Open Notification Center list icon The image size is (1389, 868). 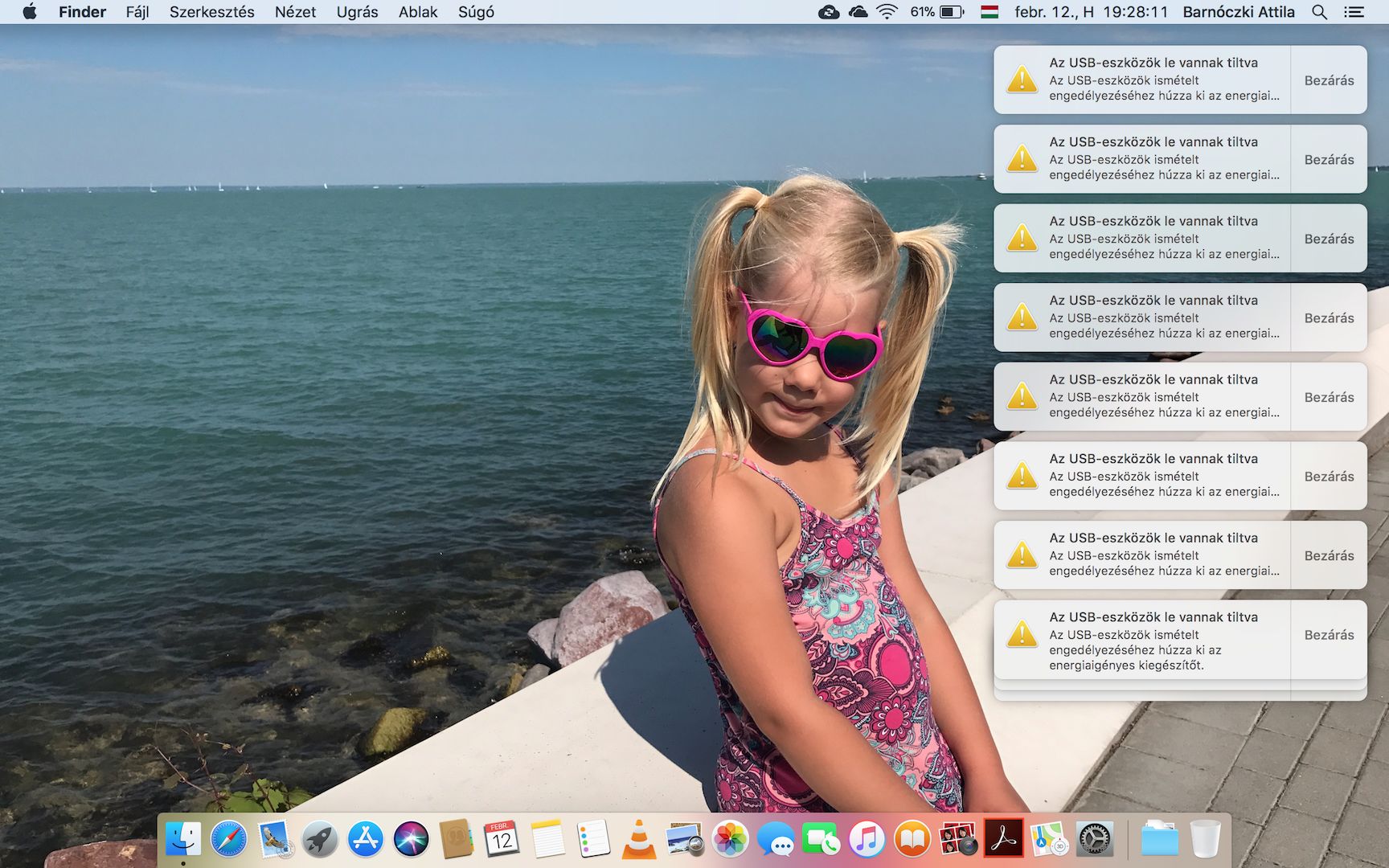[1354, 12]
